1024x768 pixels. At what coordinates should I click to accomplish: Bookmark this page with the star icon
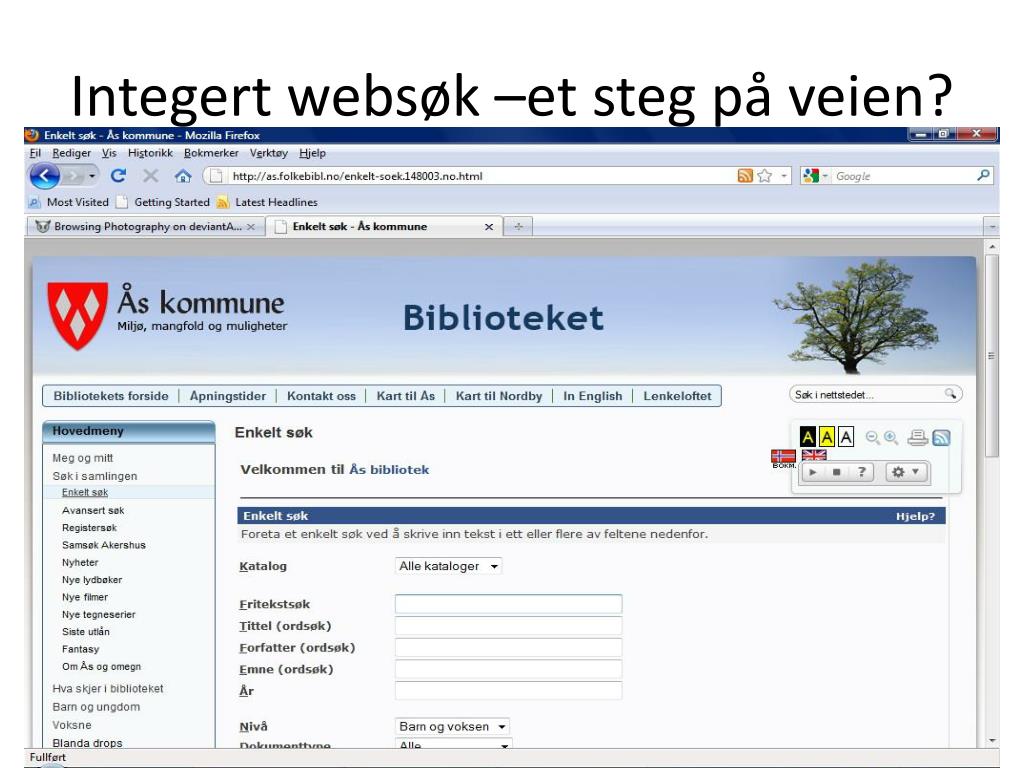765,176
